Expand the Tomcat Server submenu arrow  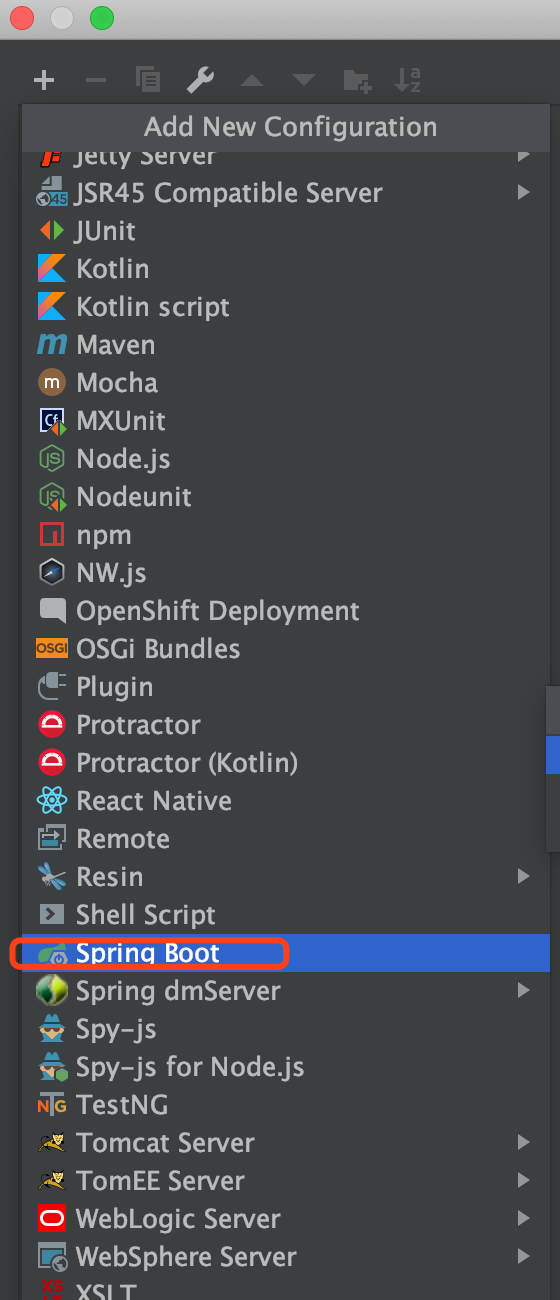524,1142
